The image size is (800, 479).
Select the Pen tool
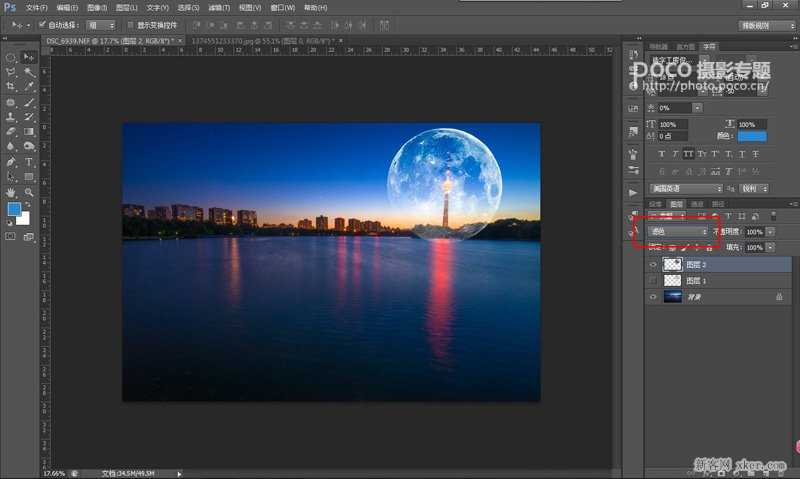(x=11, y=162)
